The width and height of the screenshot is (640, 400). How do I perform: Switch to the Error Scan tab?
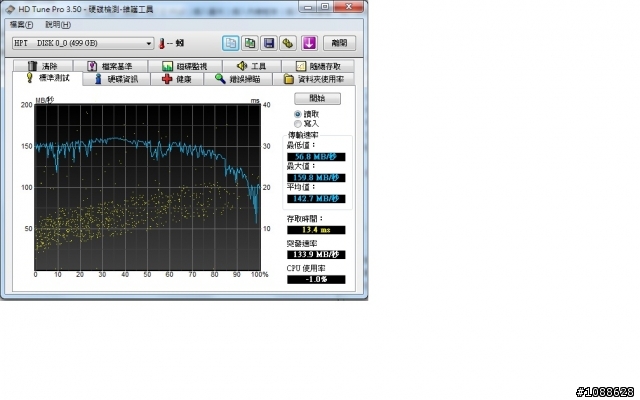pos(238,79)
